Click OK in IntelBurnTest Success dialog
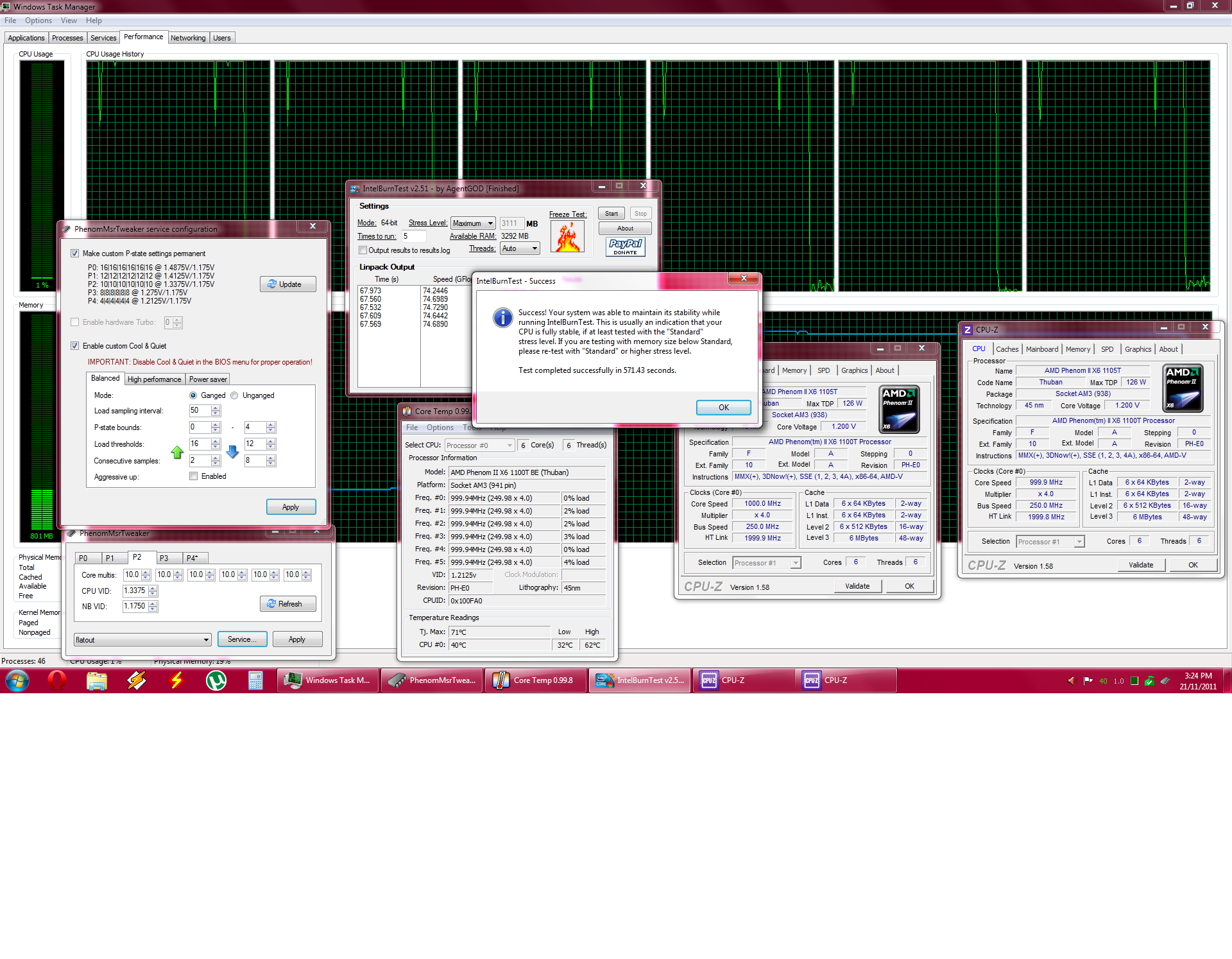1232x959 pixels. 724,408
